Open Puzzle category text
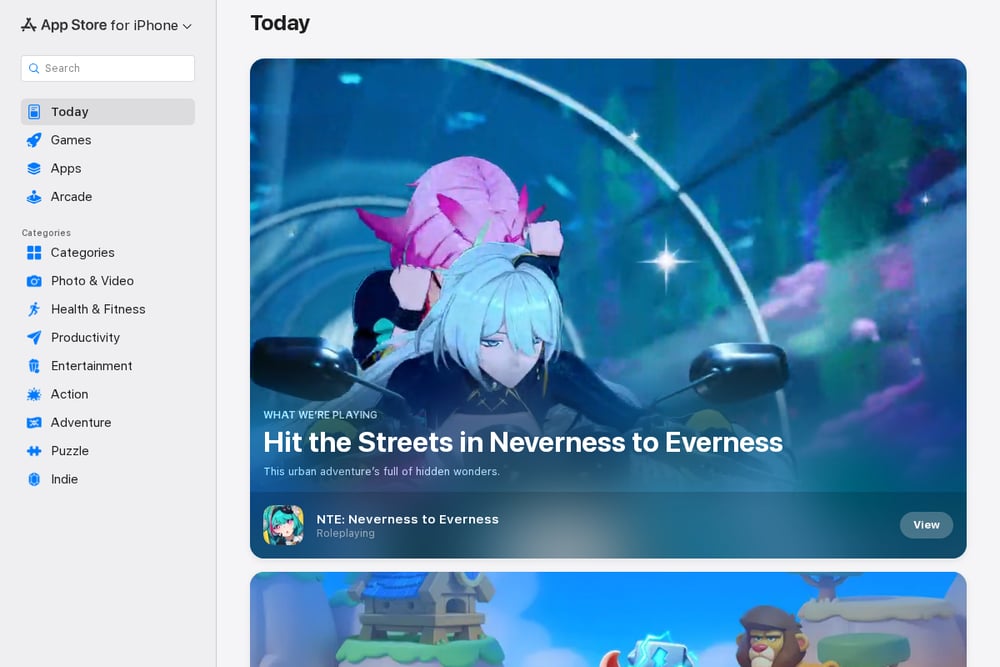Image resolution: width=1000 pixels, height=667 pixels. click(70, 451)
